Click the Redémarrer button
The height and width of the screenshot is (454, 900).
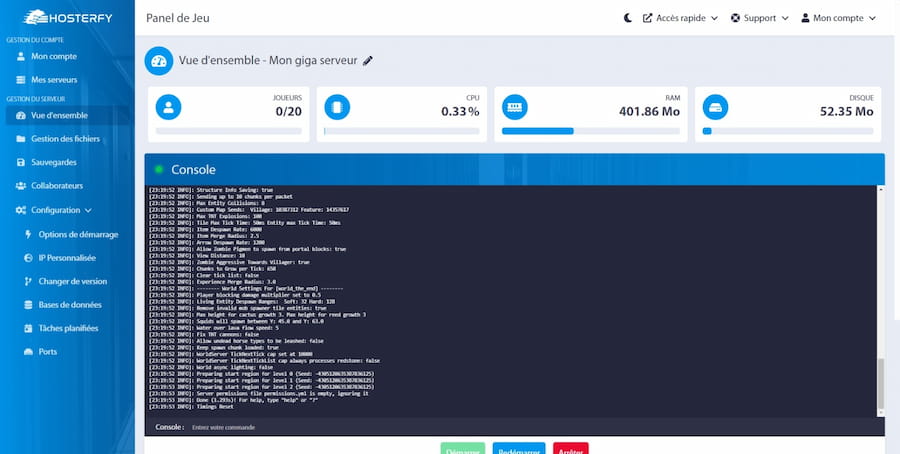point(519,449)
